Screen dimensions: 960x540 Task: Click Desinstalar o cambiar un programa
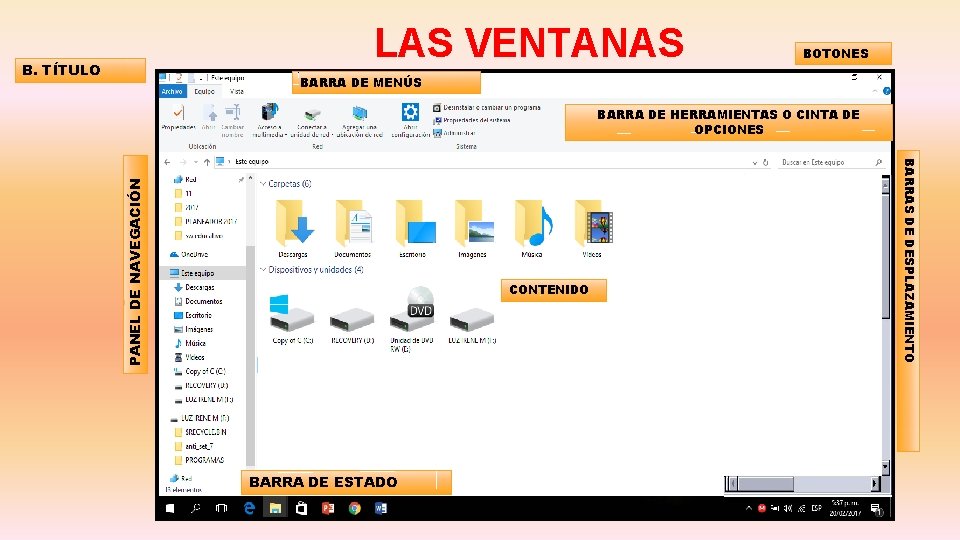tap(487, 108)
